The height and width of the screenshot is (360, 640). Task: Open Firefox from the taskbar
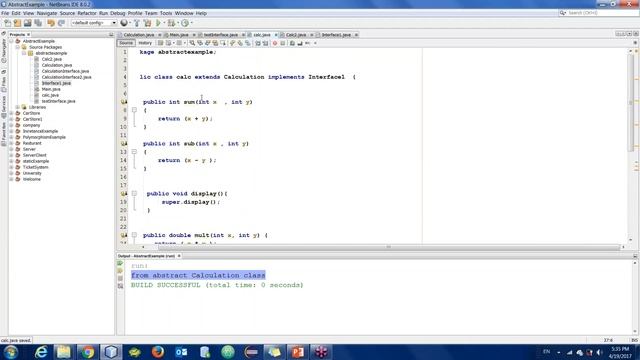click(x=158, y=352)
